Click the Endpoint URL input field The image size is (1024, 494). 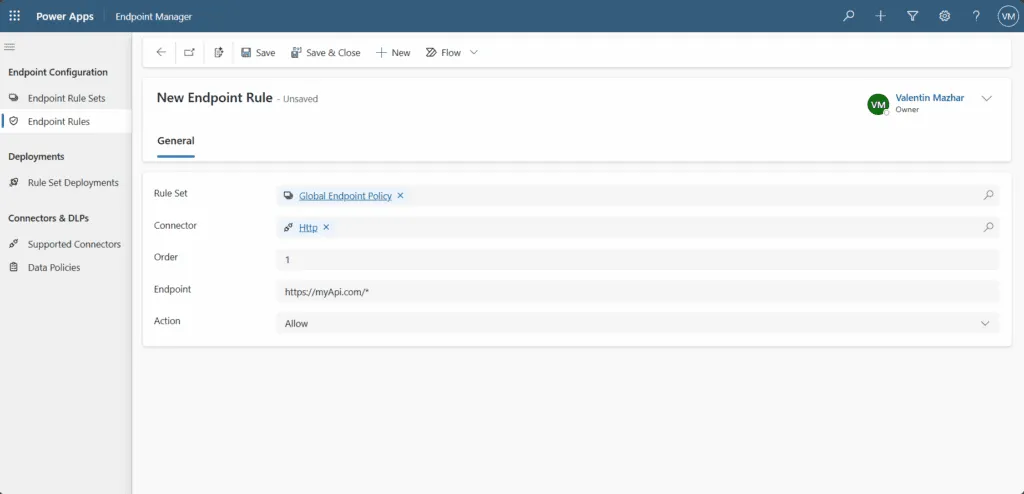point(637,291)
